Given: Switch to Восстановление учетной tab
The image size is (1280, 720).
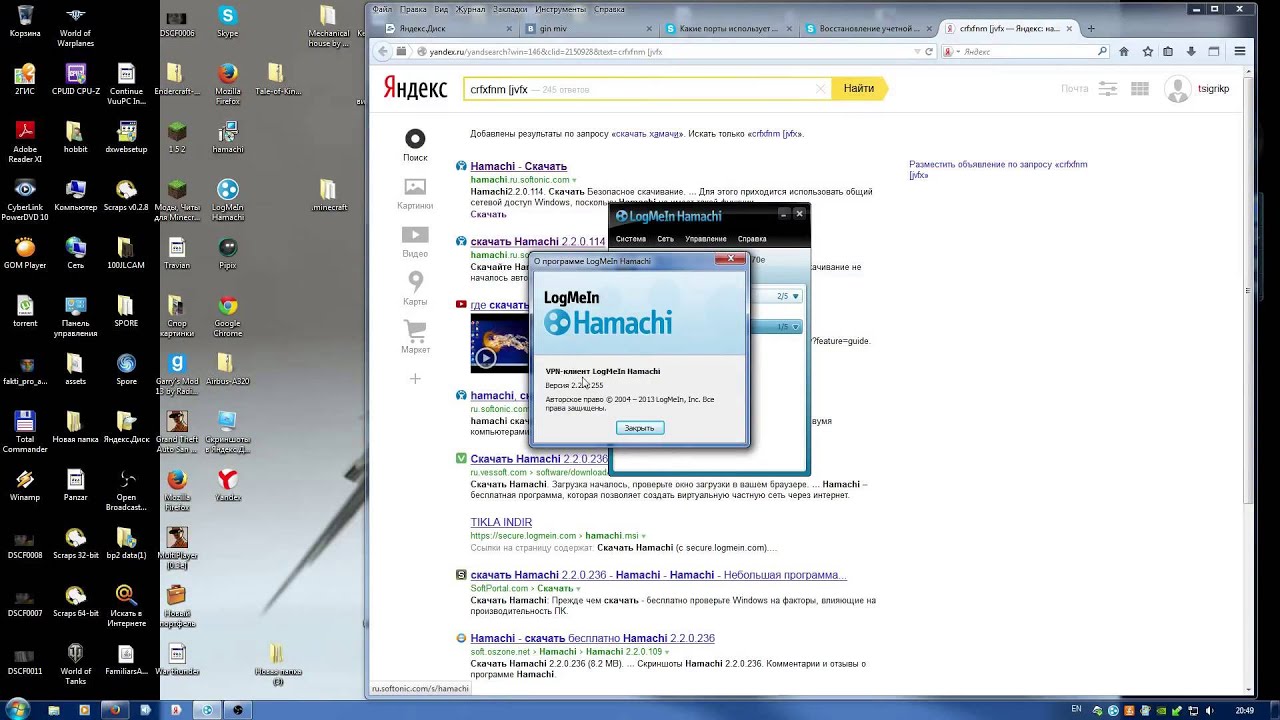Looking at the screenshot, I should point(868,29).
